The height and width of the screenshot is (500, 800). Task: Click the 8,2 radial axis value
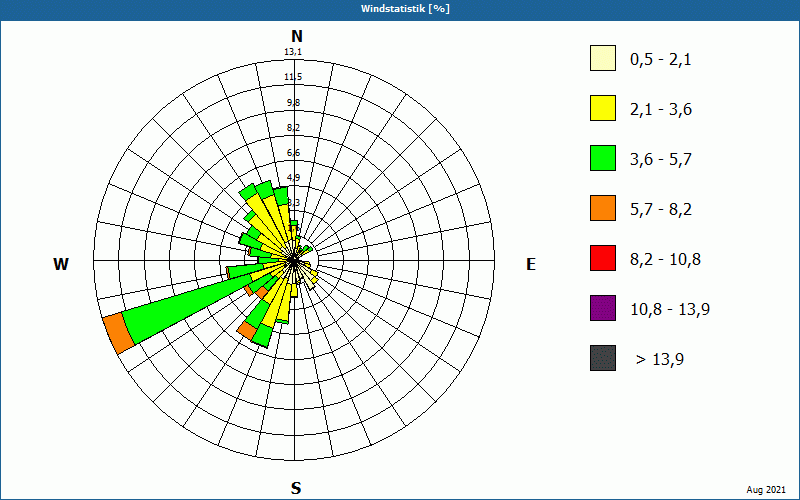293,128
